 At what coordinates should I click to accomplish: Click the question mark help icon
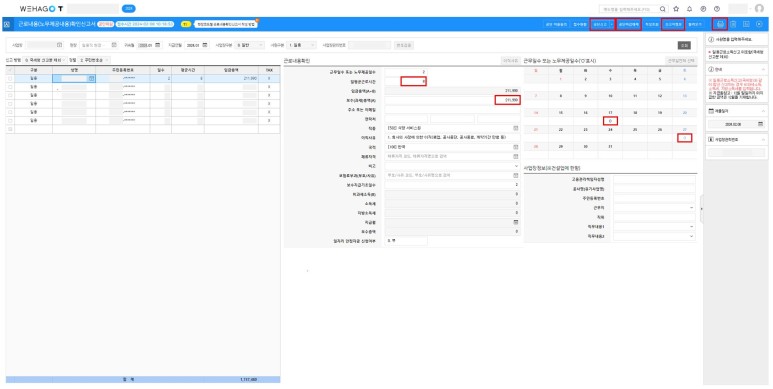tap(717, 9)
